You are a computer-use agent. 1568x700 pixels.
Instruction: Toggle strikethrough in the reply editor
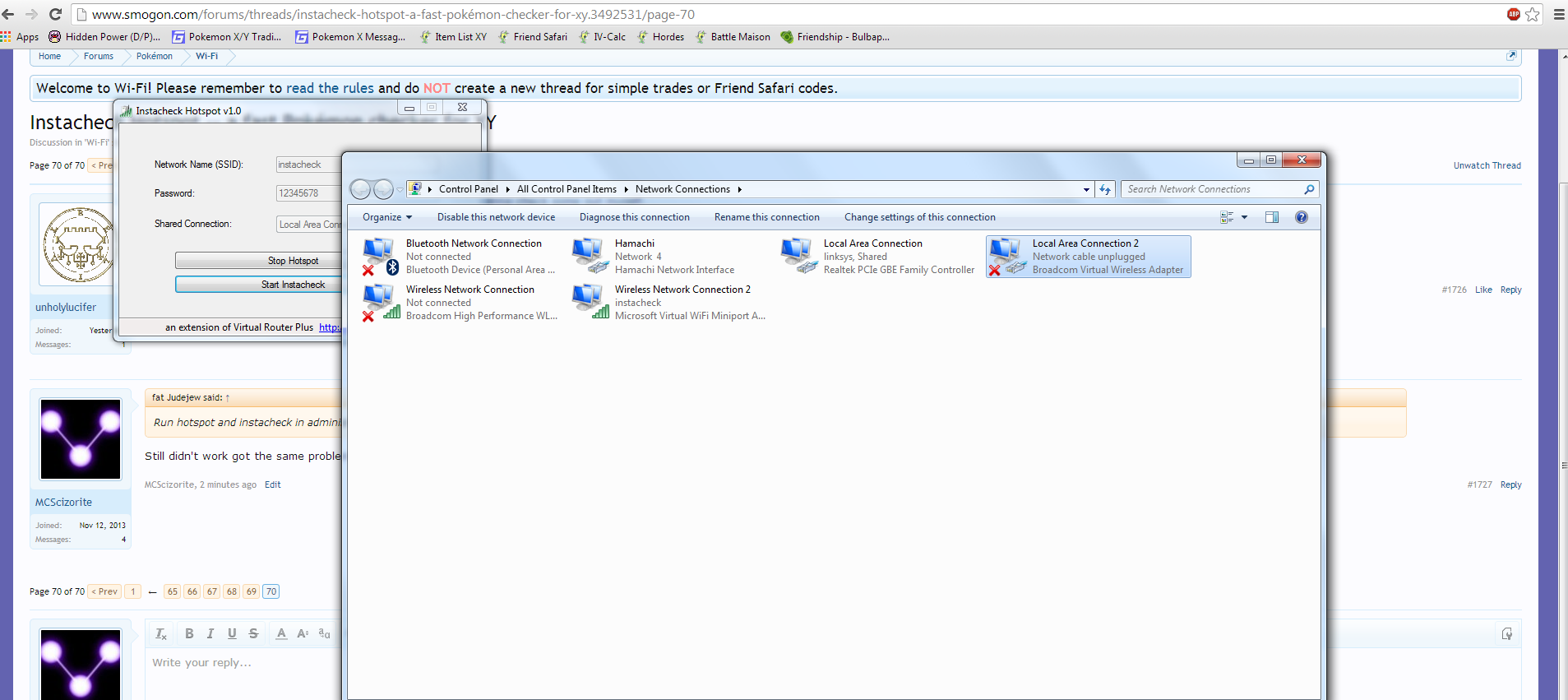[253, 633]
